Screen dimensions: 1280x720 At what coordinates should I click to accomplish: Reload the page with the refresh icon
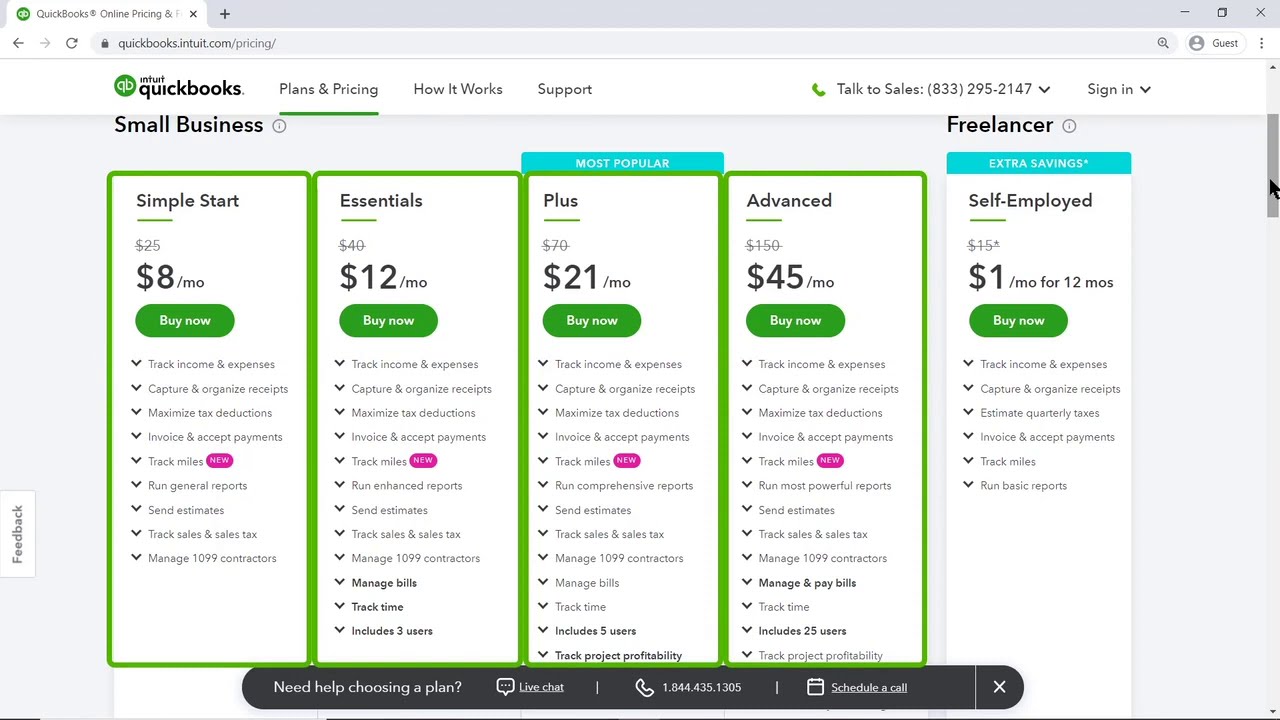[72, 43]
